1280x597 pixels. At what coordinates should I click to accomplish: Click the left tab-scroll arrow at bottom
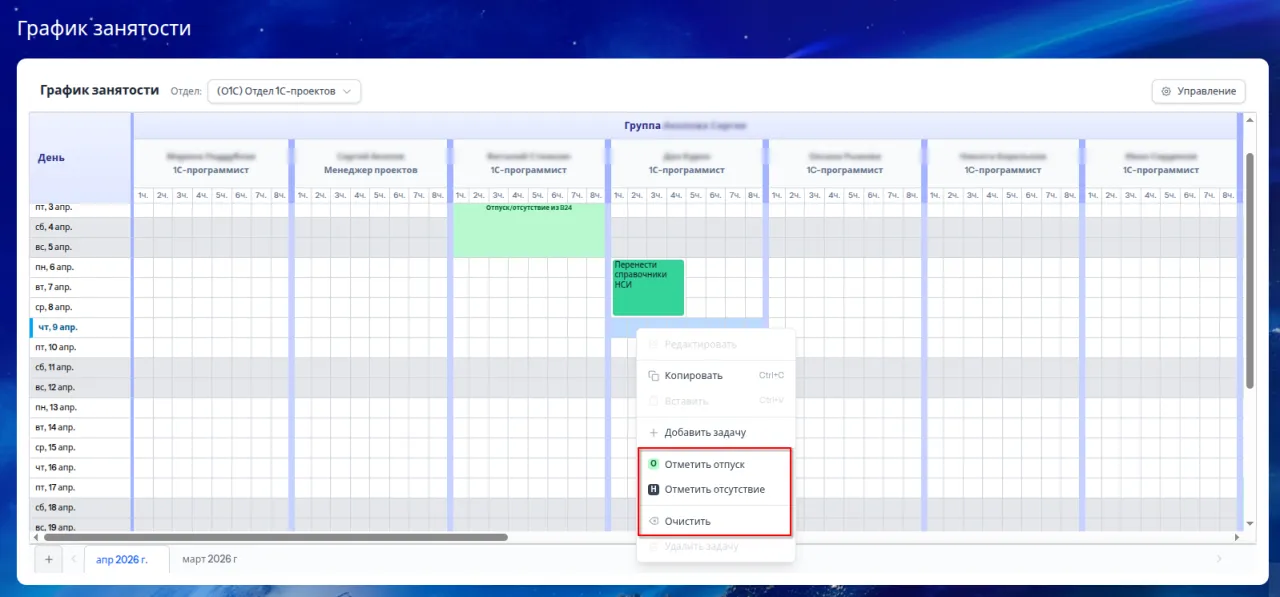click(73, 559)
